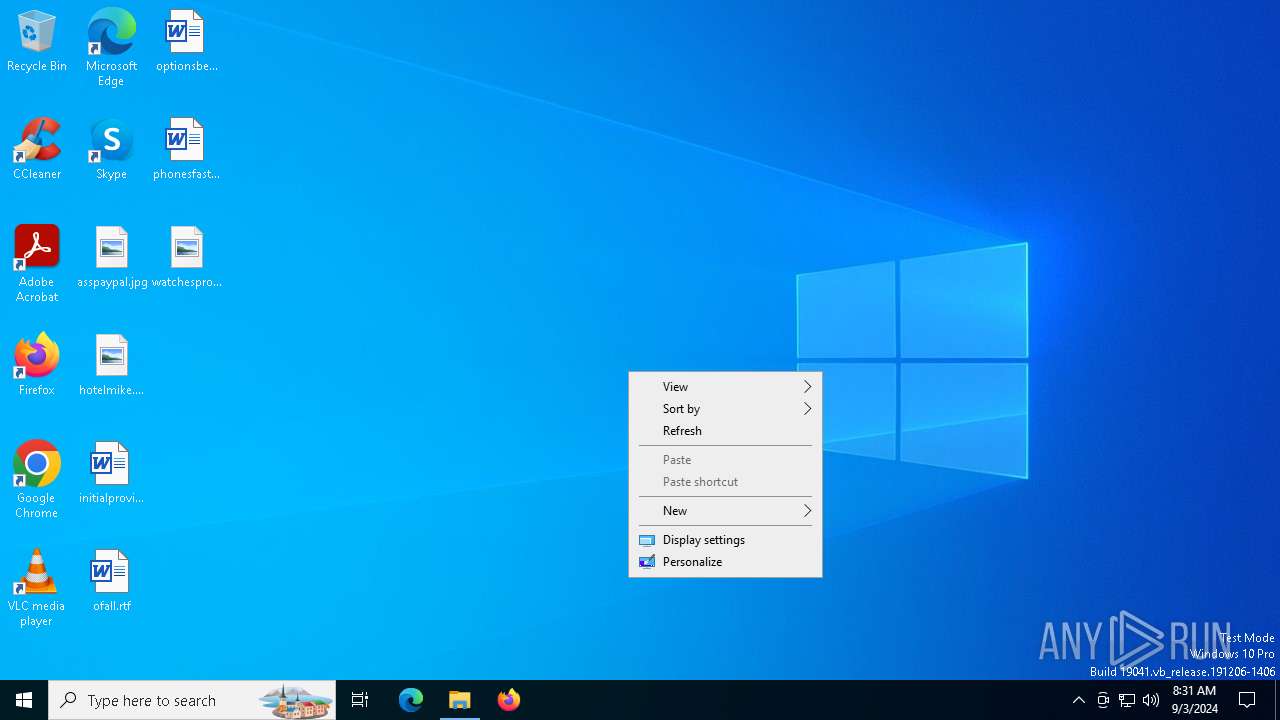Select the asspaypal.jpg image file

pos(112,258)
